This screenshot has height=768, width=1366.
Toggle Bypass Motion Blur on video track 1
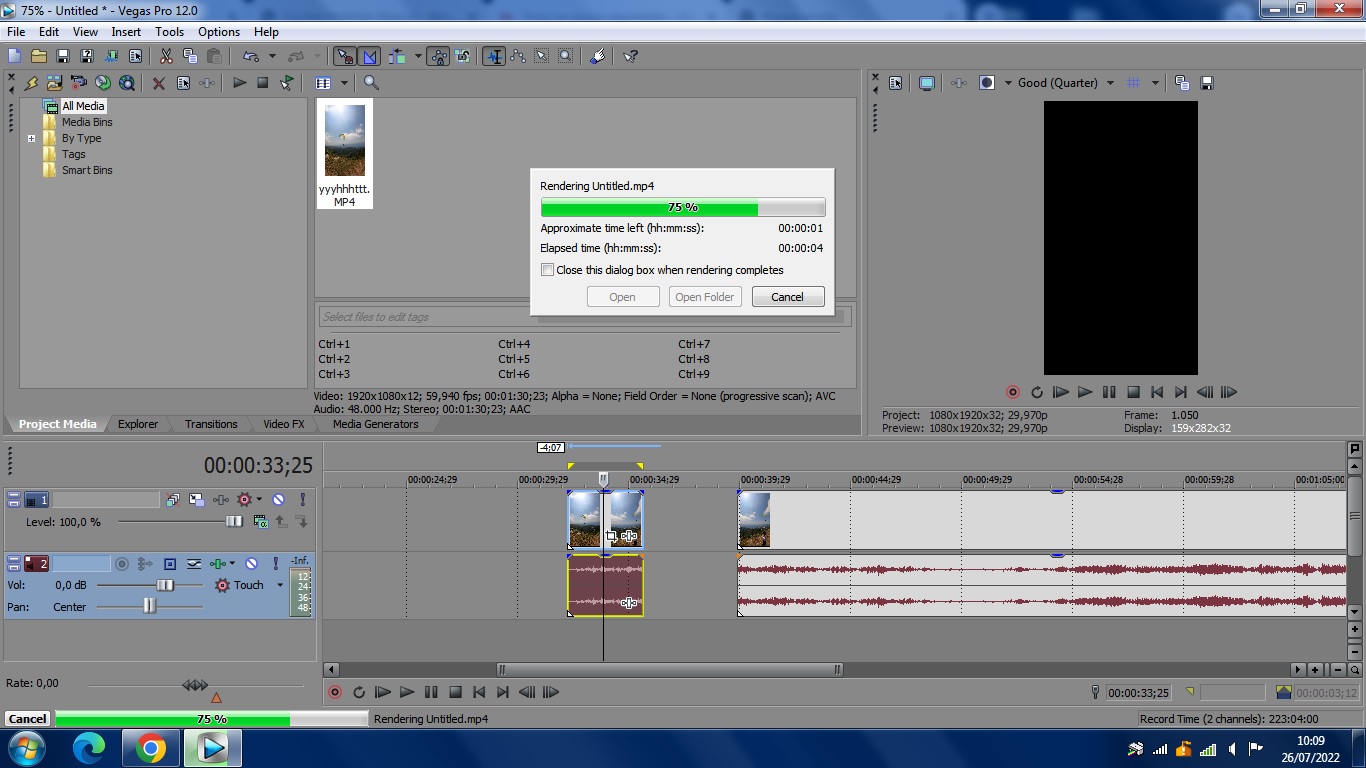(x=173, y=500)
